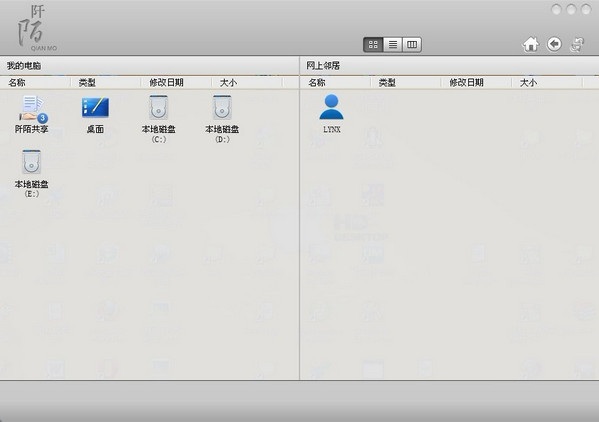Click the 阡陌 QIAN MO logo
This screenshot has width=599, height=422.
click(36, 27)
